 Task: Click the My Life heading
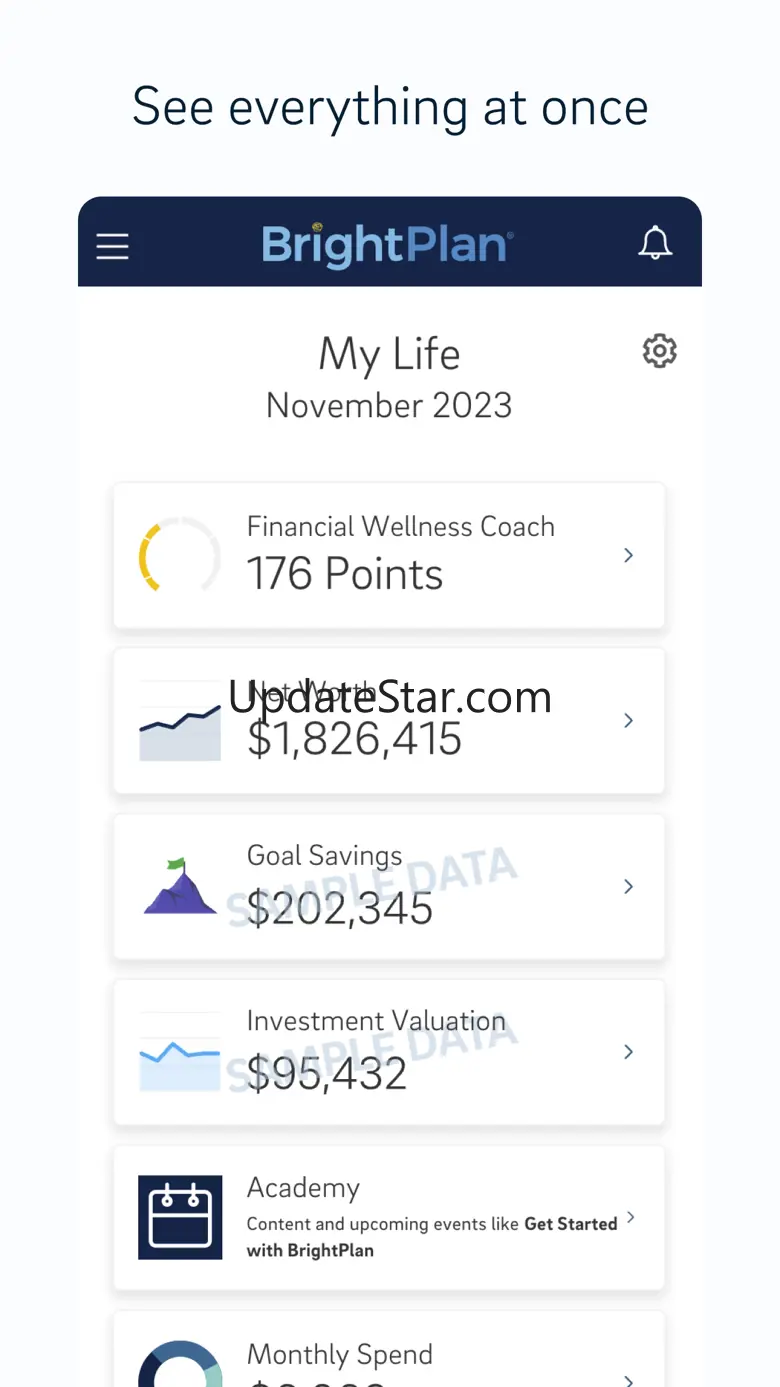(x=389, y=354)
